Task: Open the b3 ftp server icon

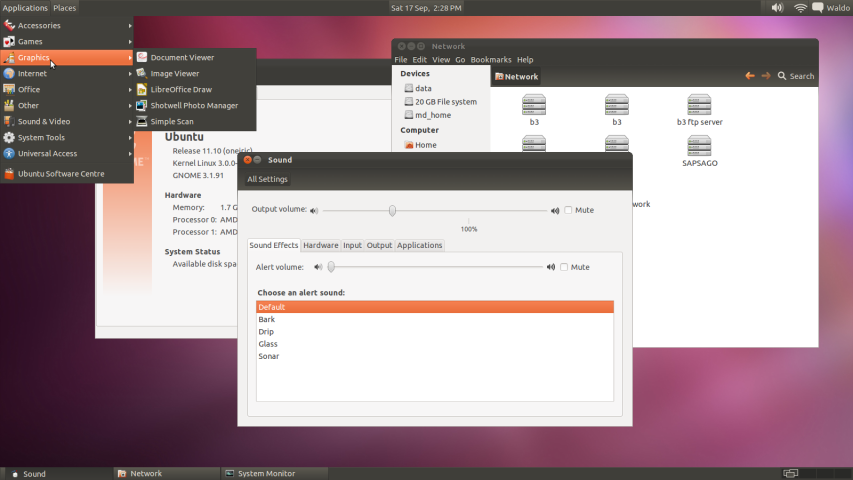Action: [x=699, y=105]
